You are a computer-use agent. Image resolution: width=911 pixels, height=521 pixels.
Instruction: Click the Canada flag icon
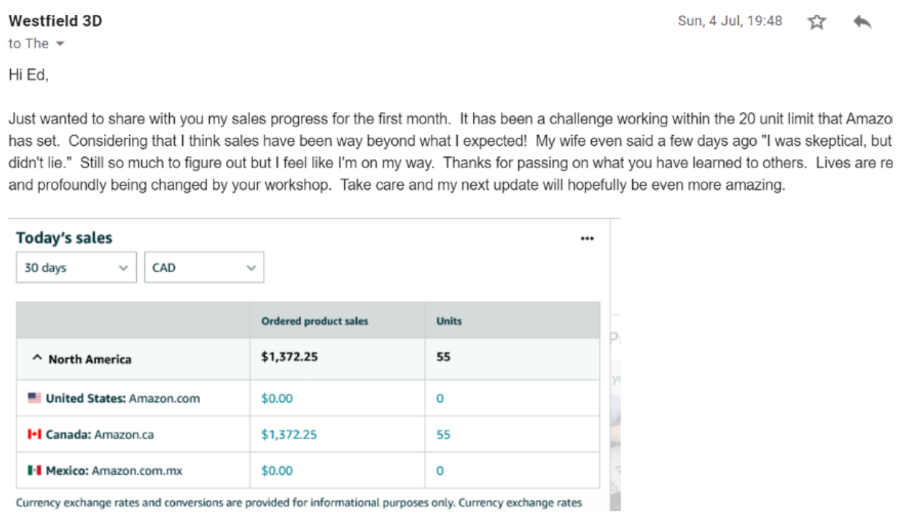34,434
